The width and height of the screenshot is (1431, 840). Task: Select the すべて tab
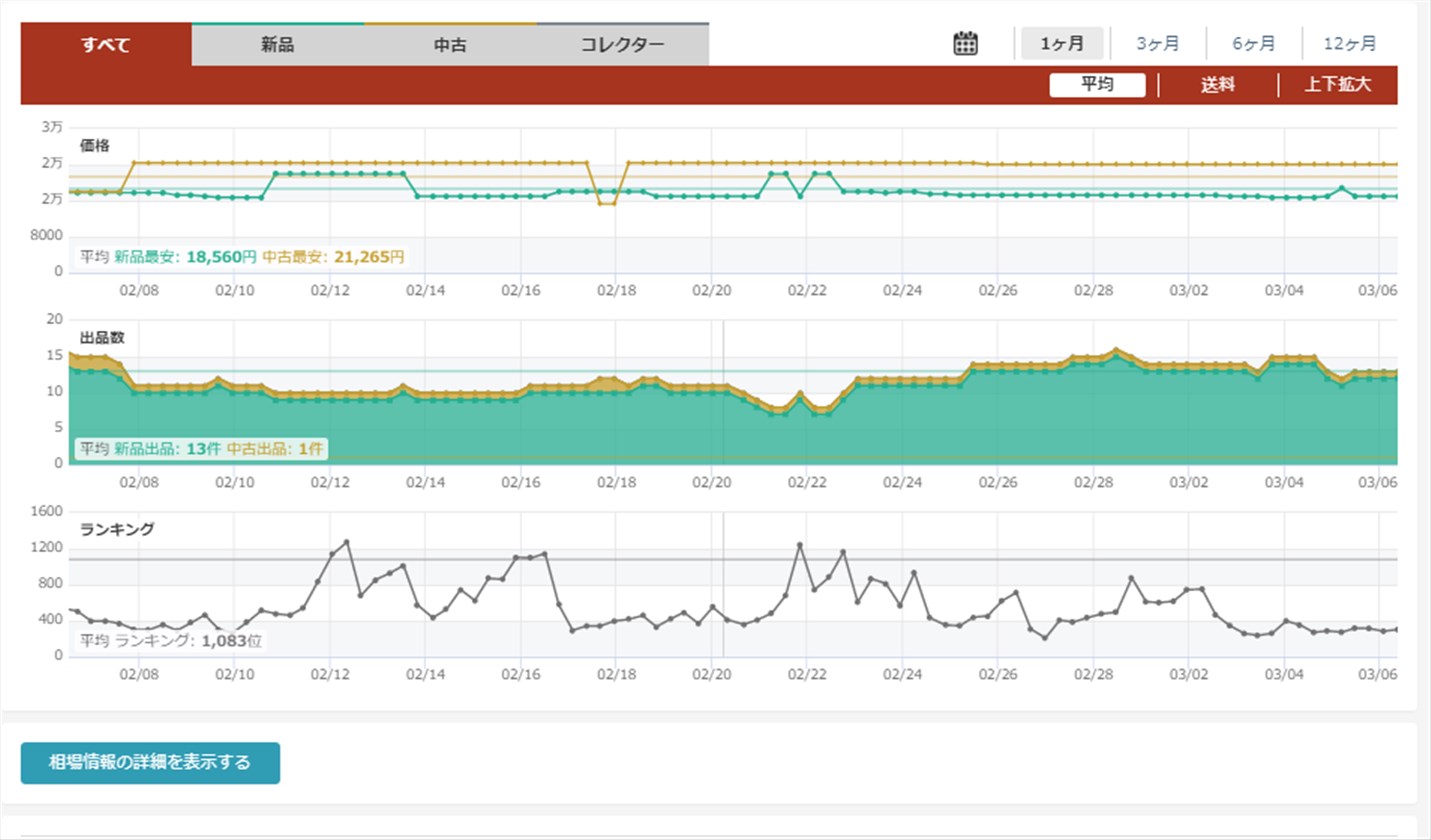(105, 45)
